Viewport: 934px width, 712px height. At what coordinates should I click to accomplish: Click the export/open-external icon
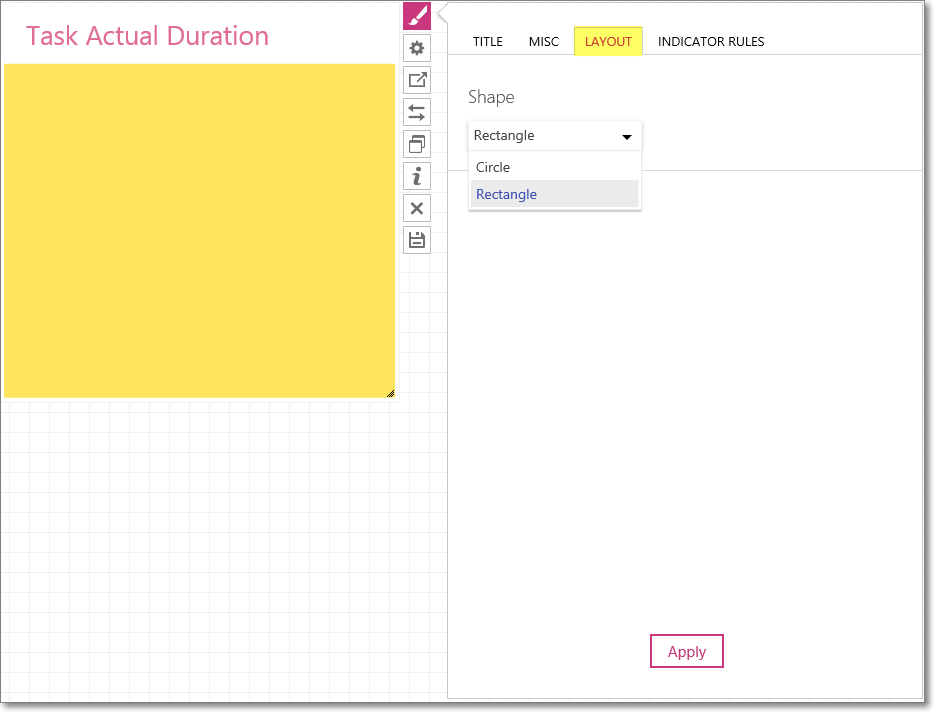(417, 80)
